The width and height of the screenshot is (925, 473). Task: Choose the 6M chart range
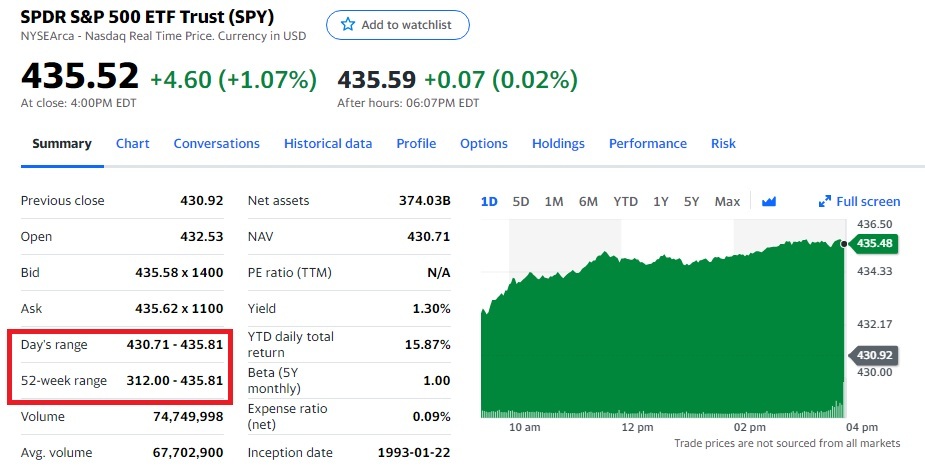coord(588,201)
